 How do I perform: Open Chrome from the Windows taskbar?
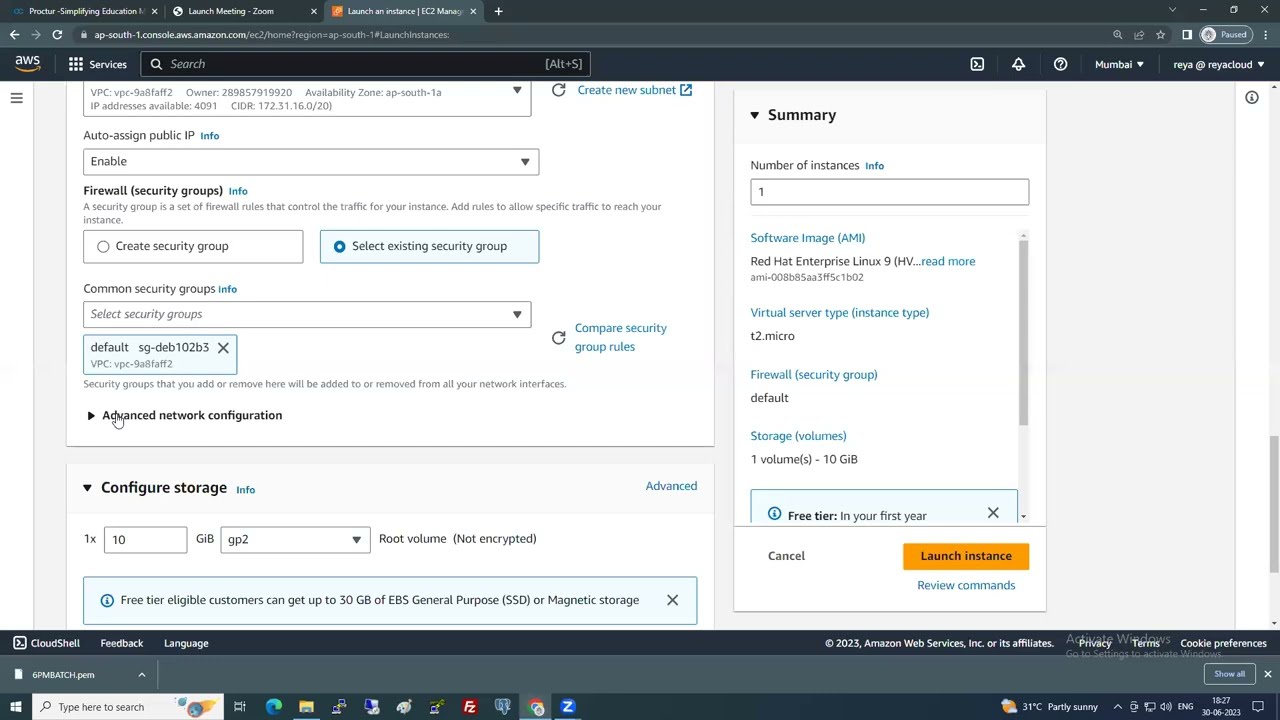[x=536, y=707]
